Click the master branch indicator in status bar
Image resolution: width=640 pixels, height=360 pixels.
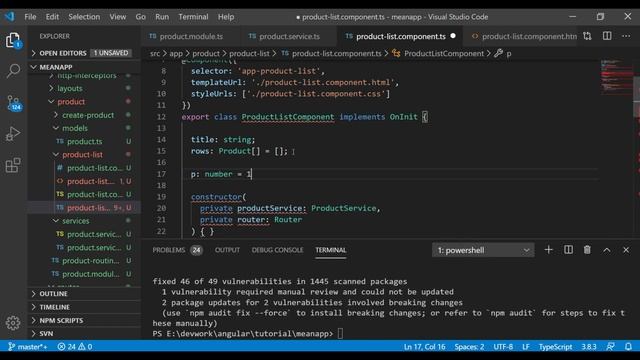point(28,347)
